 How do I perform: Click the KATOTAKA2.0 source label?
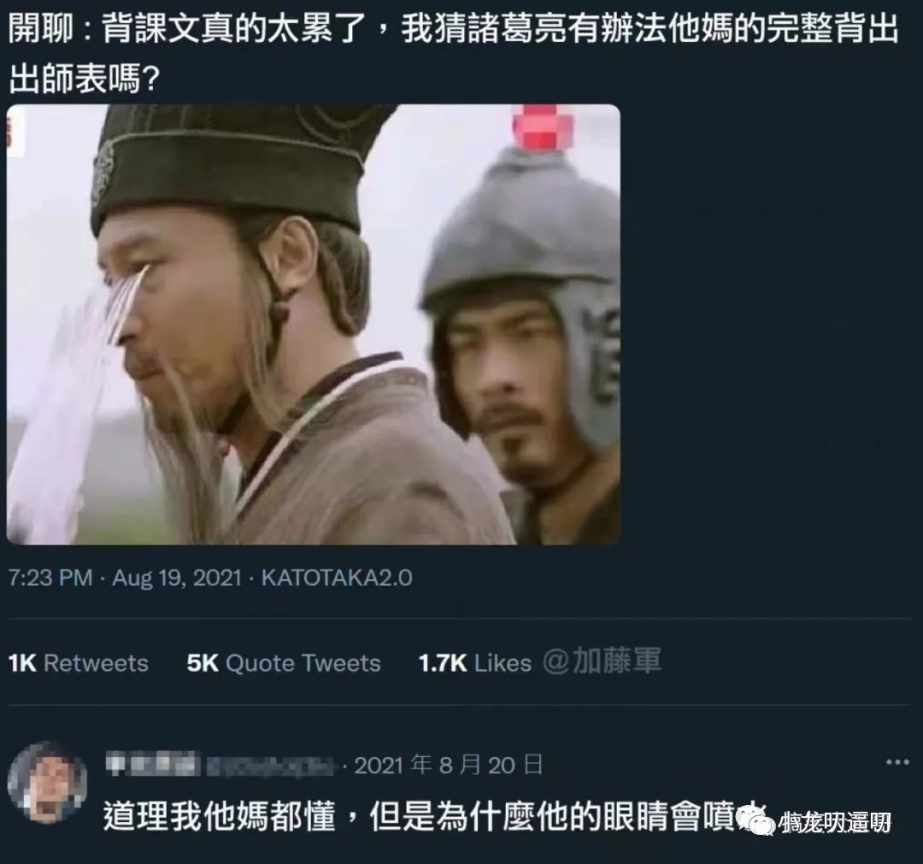tap(337, 577)
